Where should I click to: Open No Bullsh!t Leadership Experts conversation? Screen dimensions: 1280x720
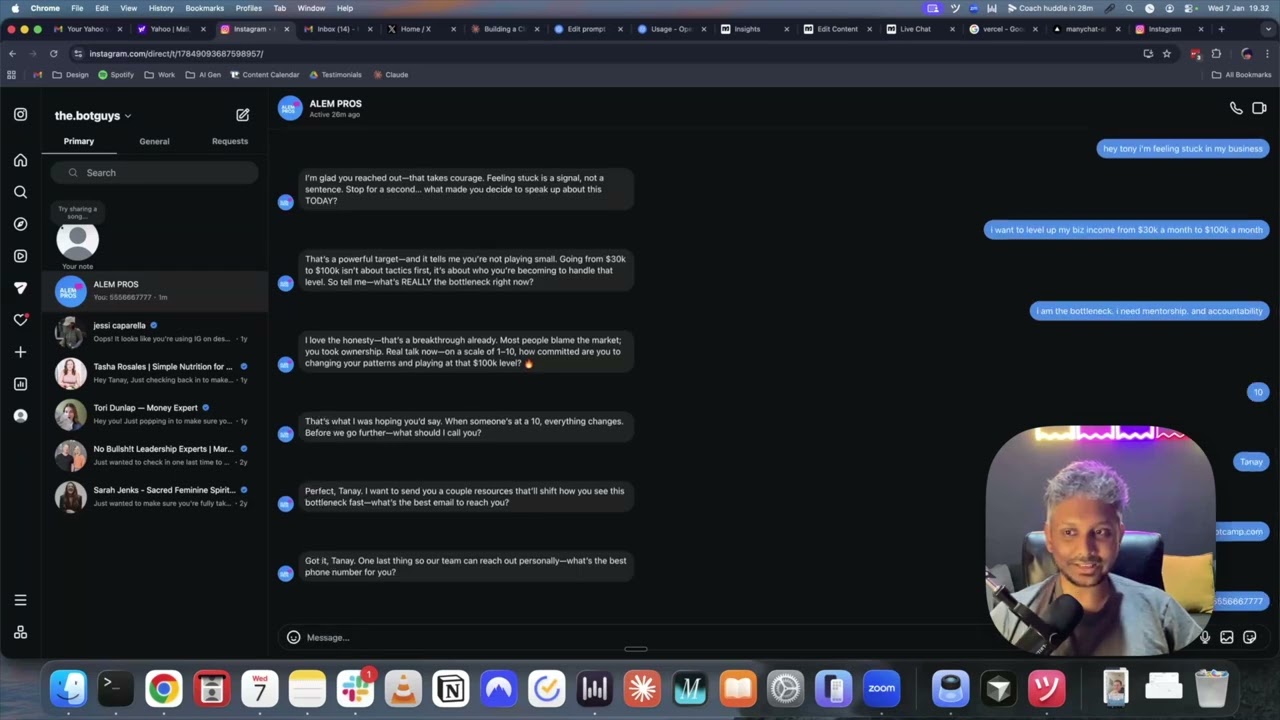(x=155, y=455)
